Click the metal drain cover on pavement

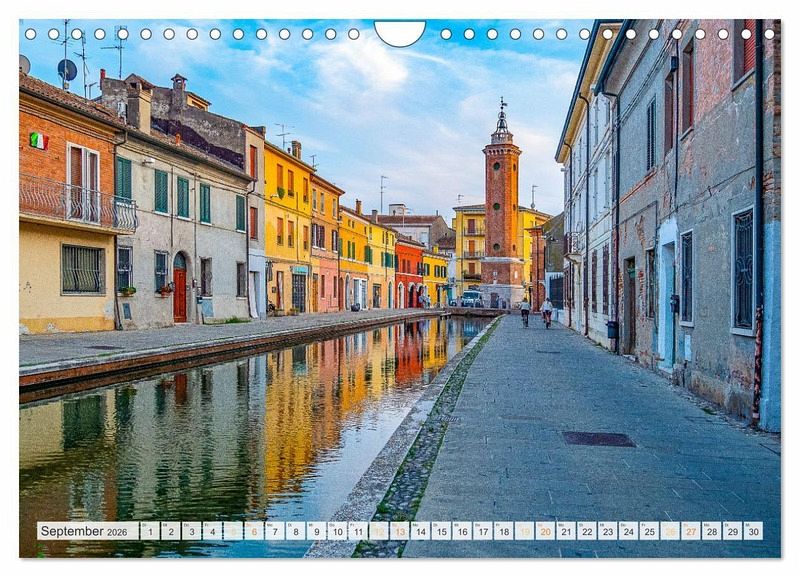[597, 438]
